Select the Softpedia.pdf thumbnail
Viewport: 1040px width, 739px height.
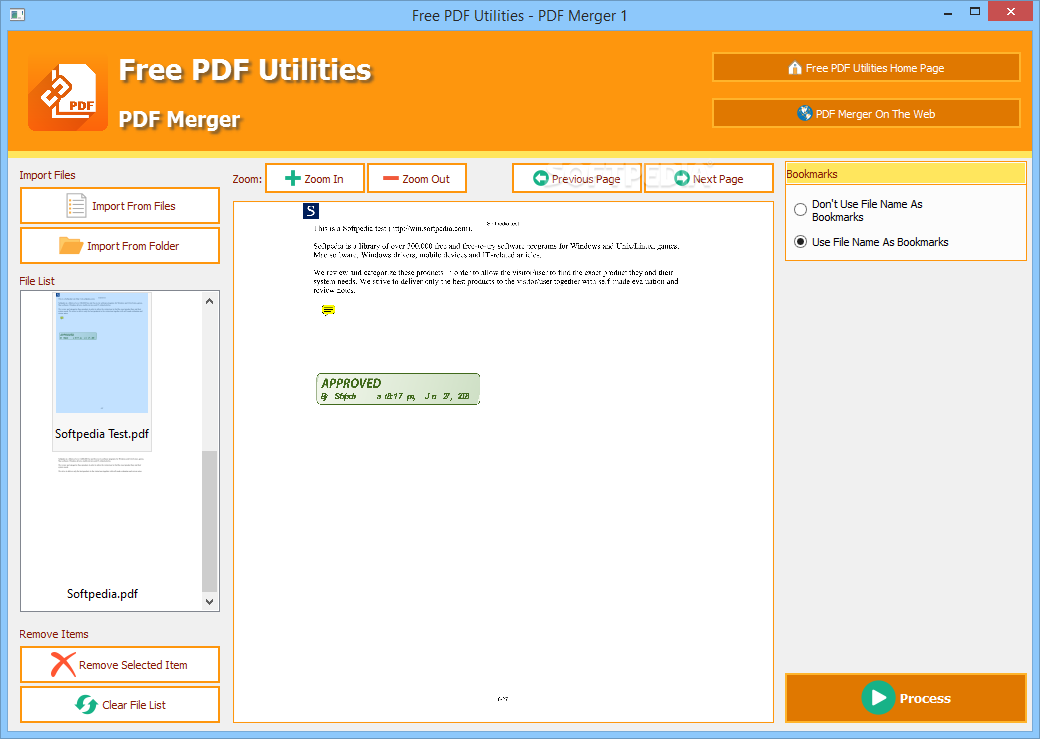102,517
